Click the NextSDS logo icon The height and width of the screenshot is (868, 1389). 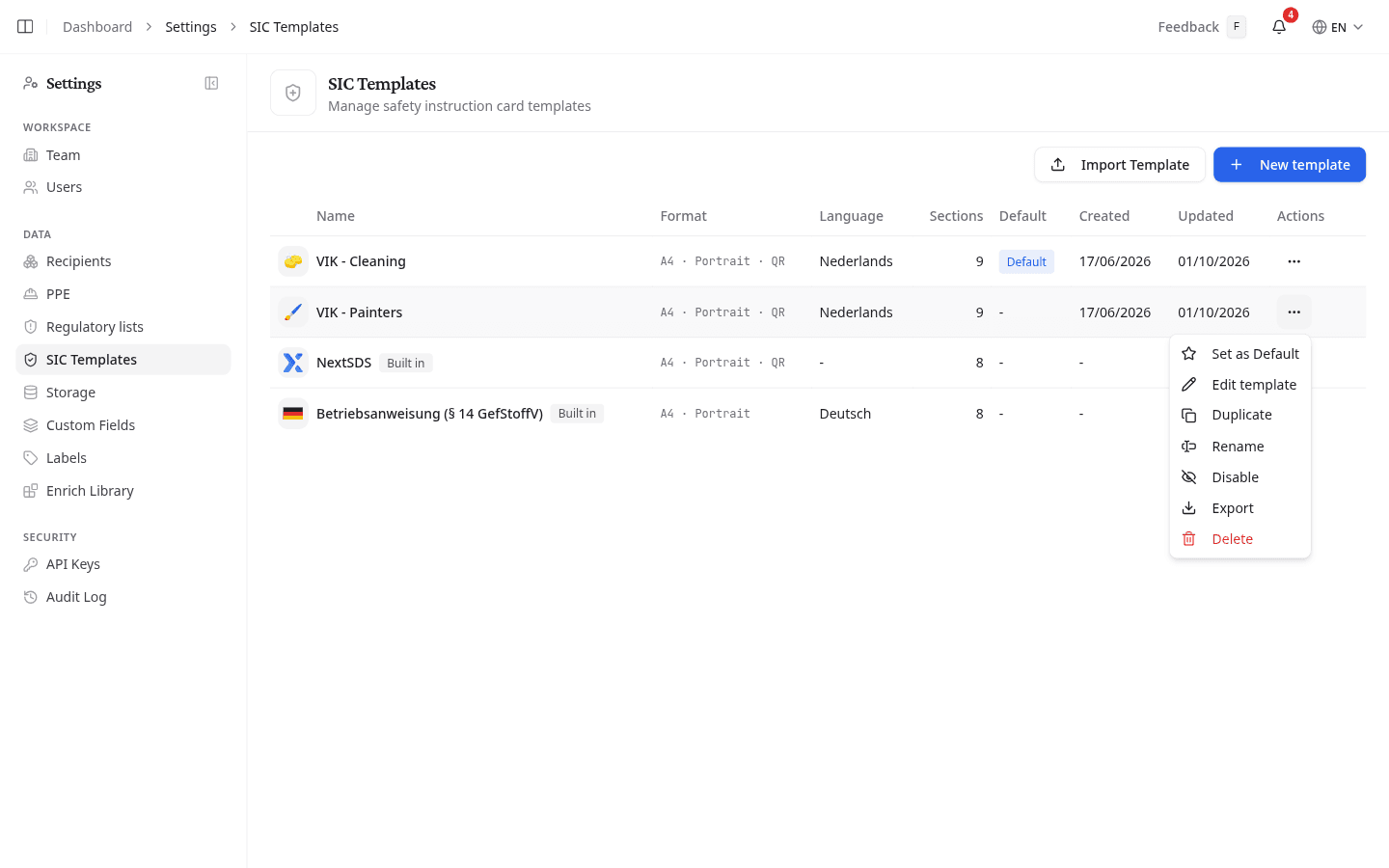pyautogui.click(x=293, y=363)
